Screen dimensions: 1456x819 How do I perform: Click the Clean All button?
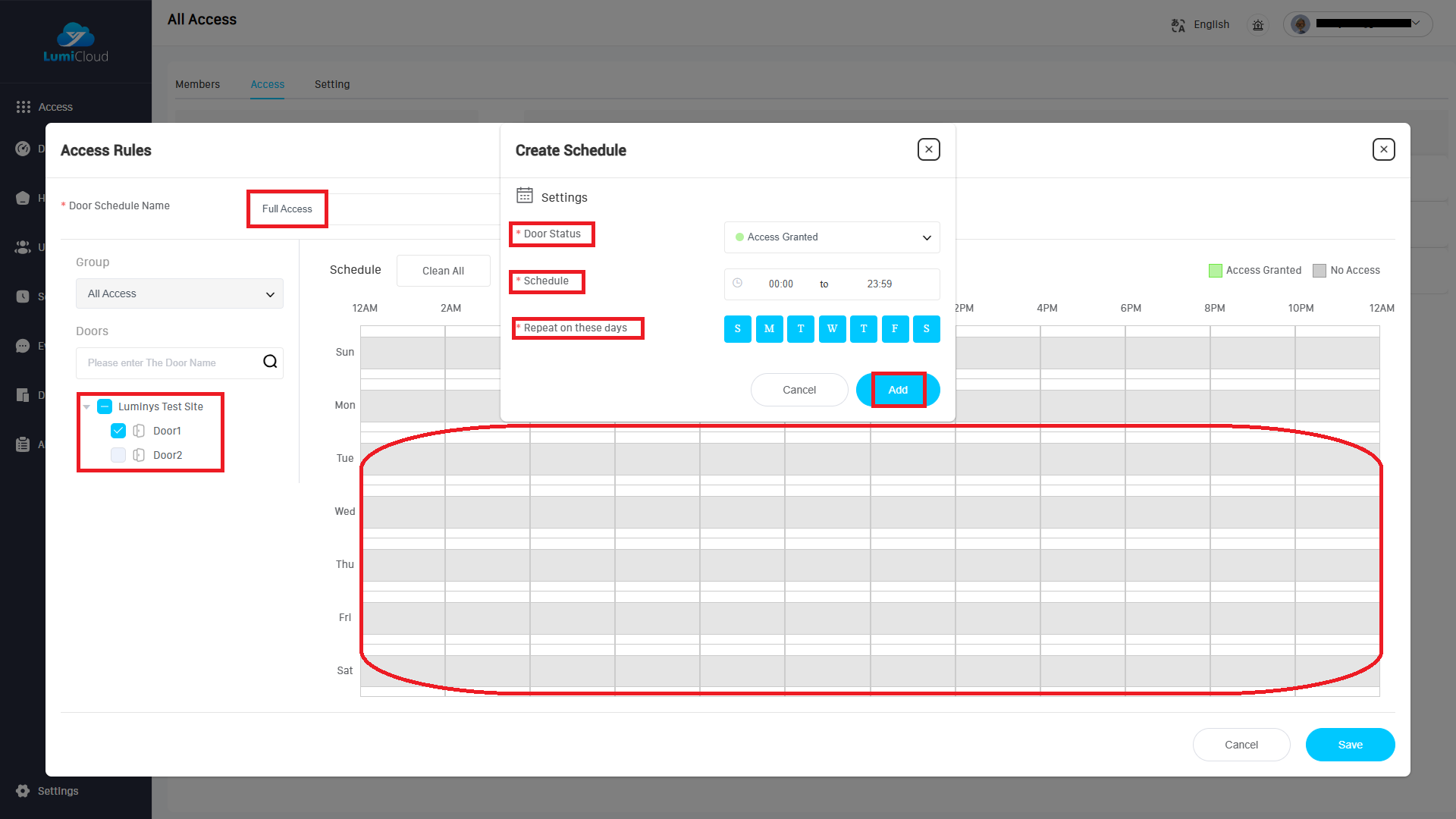click(x=443, y=271)
